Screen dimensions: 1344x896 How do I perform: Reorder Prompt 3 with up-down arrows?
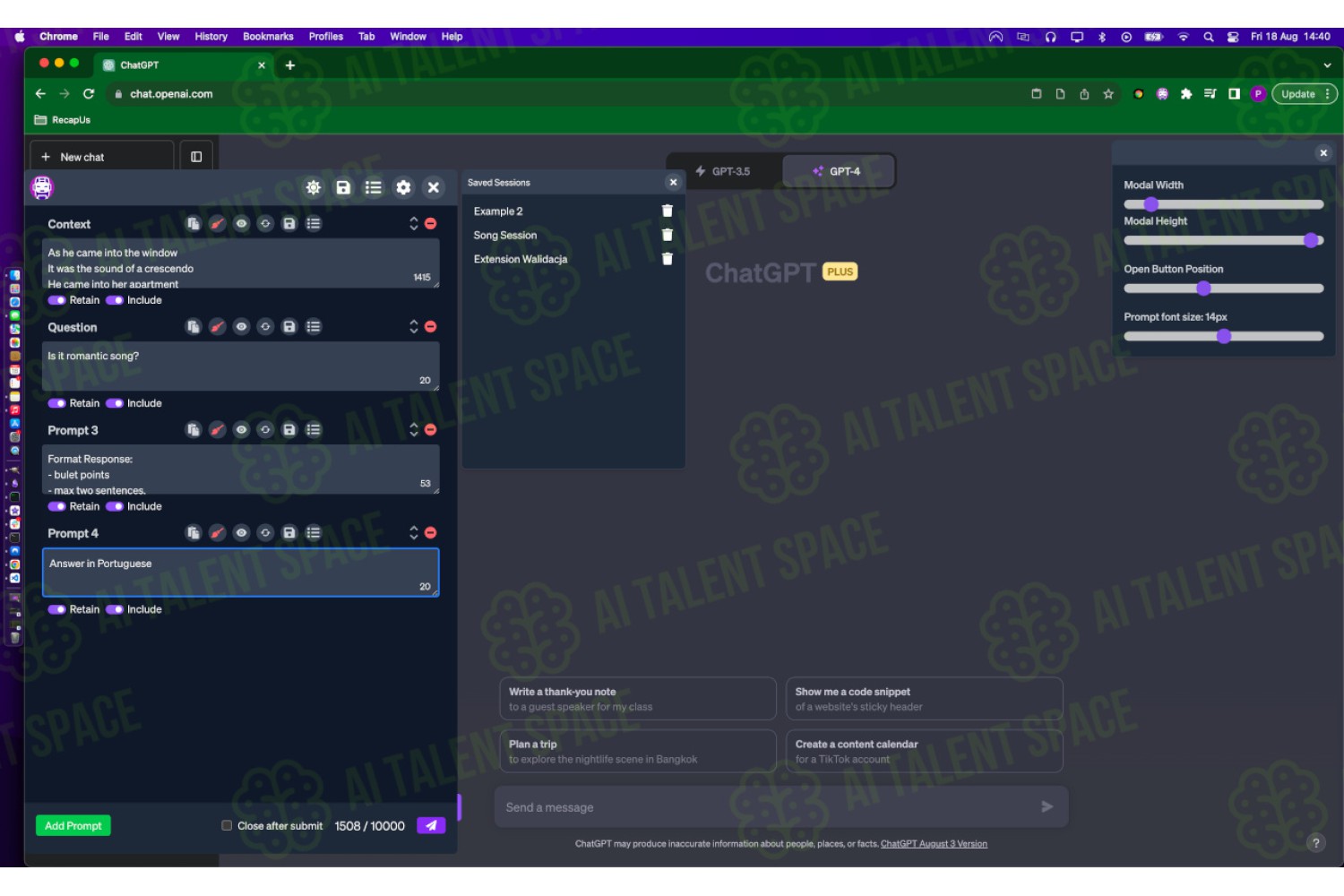tap(414, 430)
